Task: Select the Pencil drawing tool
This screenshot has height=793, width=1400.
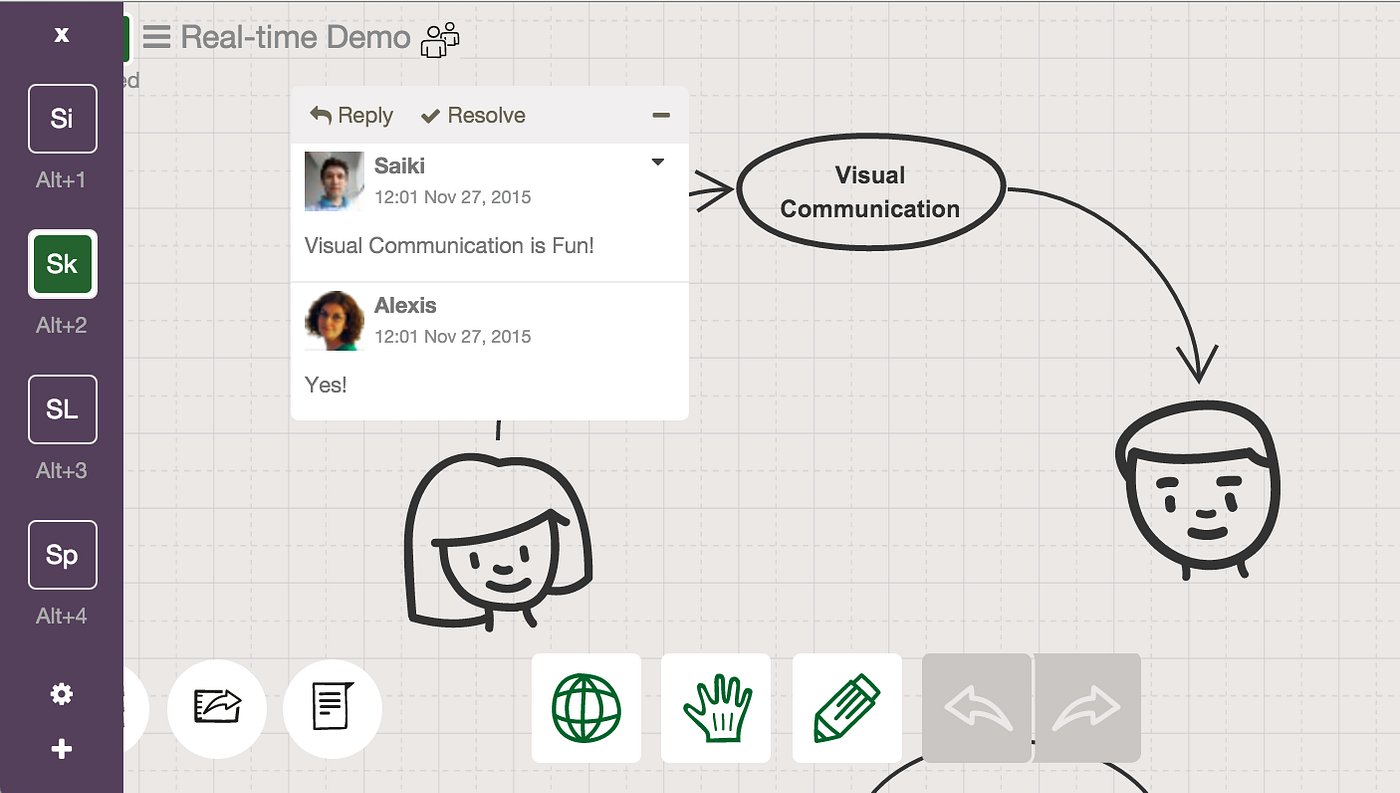Action: [x=847, y=707]
